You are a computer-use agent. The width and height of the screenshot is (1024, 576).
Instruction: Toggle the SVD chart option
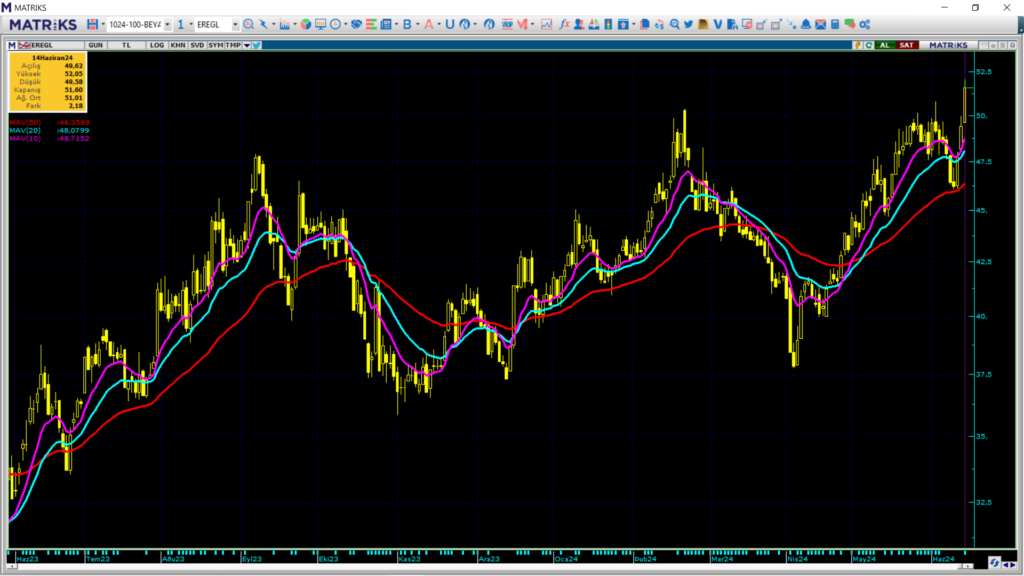[x=196, y=45]
